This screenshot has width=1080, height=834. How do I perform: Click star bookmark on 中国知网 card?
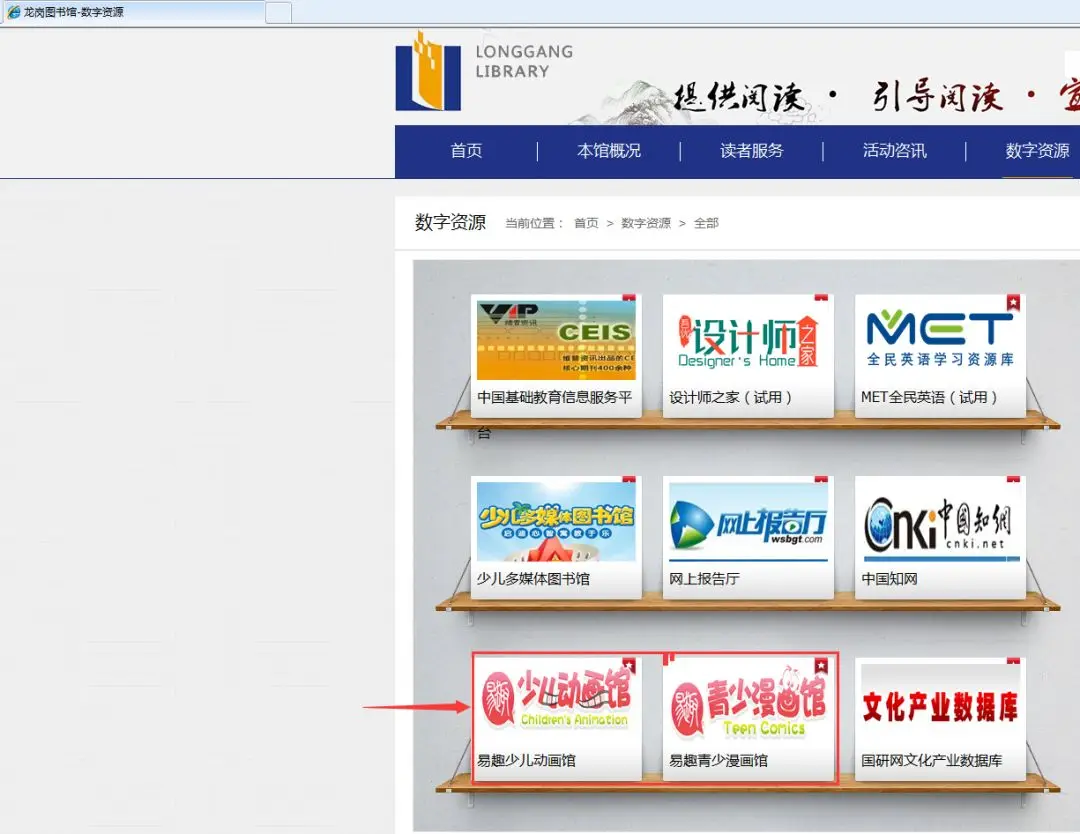pyautogui.click(x=1013, y=479)
